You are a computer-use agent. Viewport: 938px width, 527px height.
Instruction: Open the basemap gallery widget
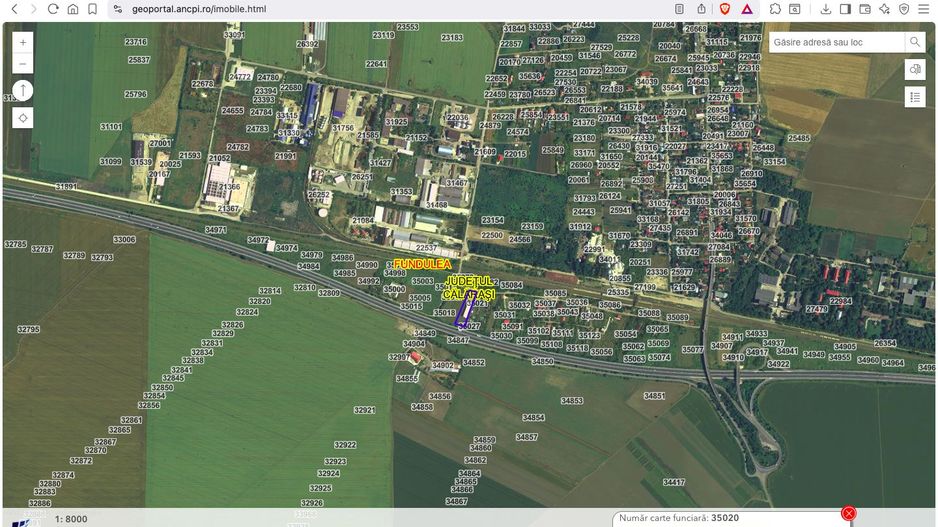tap(914, 69)
